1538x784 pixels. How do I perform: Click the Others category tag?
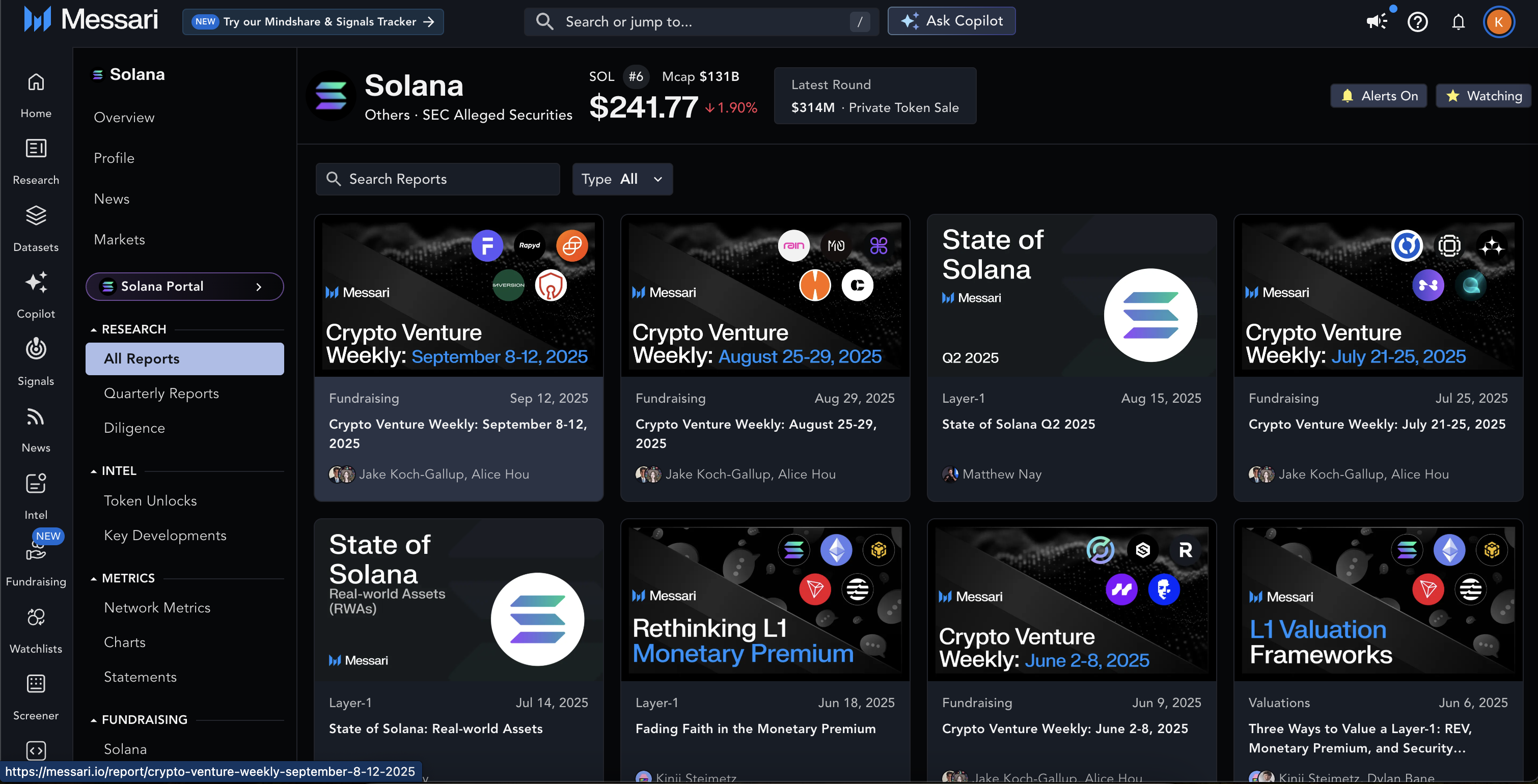[387, 115]
